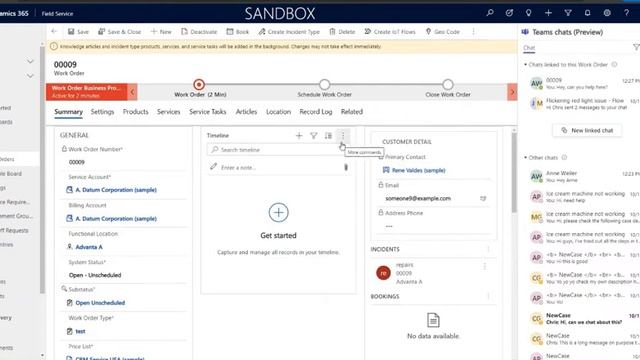Switch to the Products tab
Screen dimensions: 640x360
[x=136, y=112]
